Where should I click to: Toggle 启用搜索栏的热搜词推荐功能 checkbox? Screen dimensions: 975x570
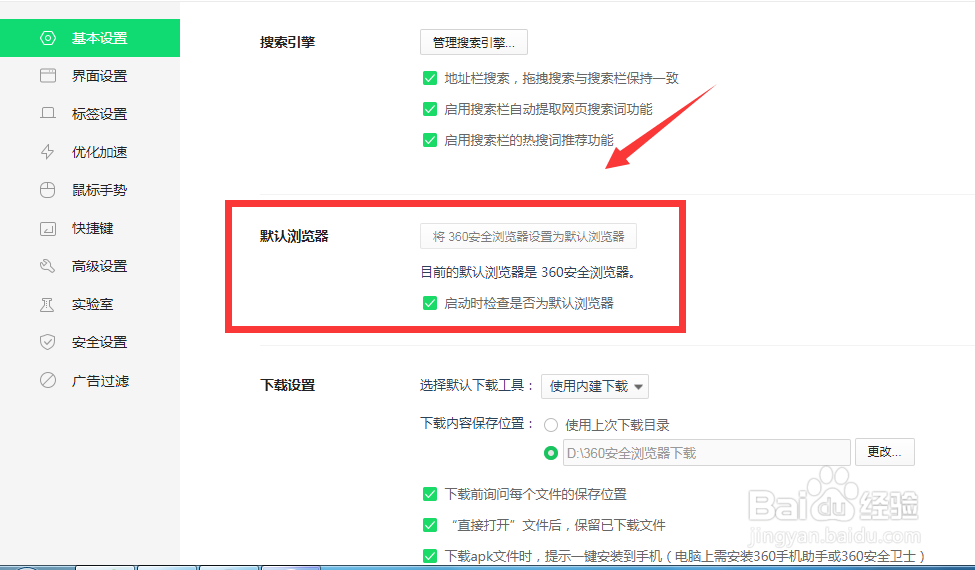coord(430,140)
